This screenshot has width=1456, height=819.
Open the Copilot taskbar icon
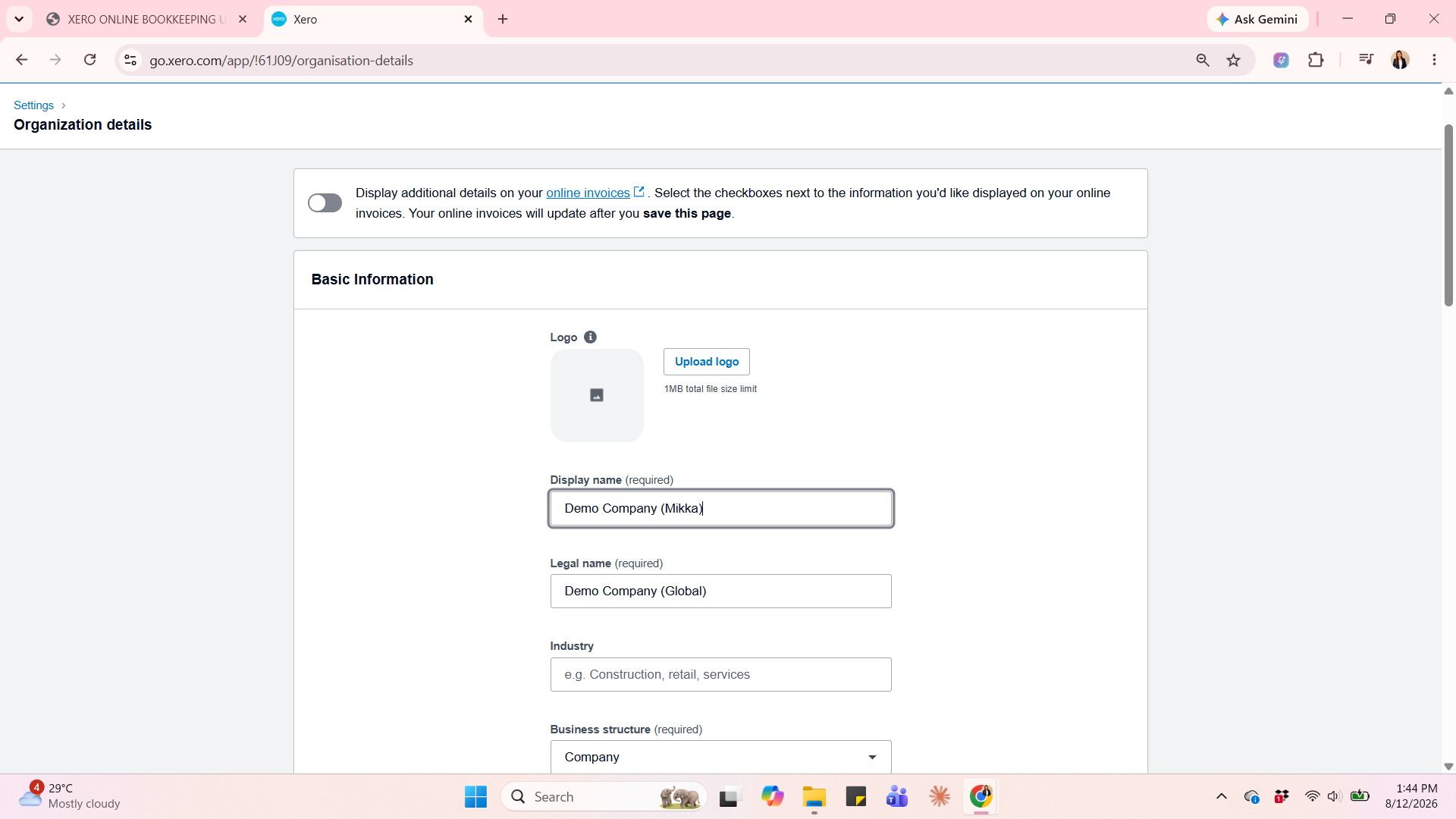coord(773,797)
